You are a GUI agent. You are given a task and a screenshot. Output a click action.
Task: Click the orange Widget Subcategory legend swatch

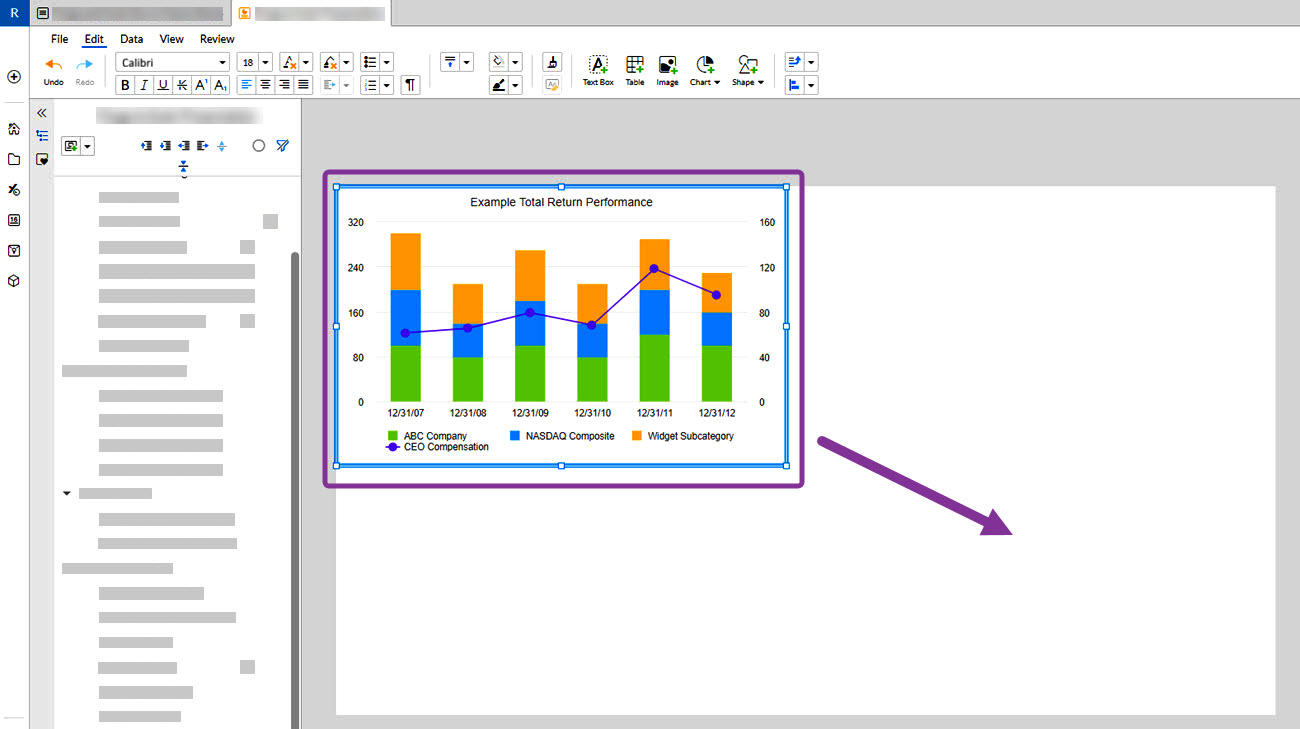pyautogui.click(x=637, y=436)
